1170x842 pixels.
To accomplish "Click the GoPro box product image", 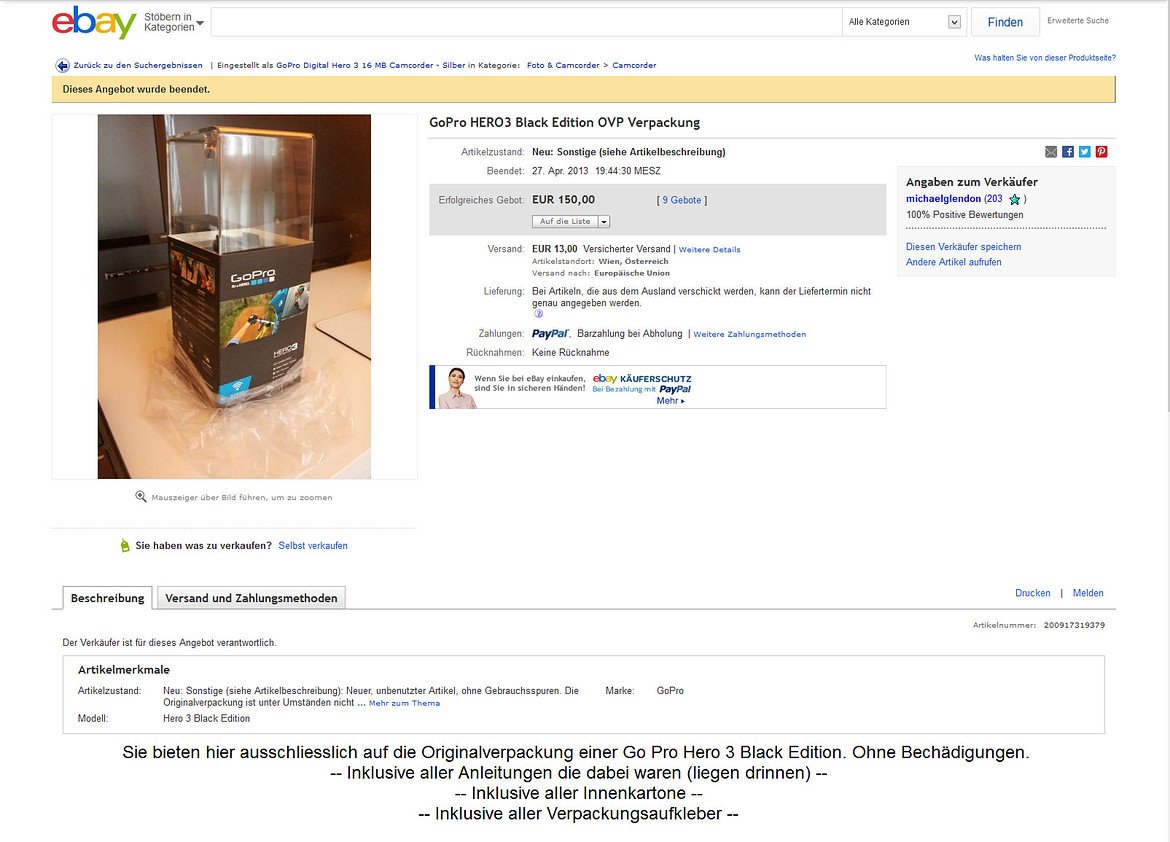I will click(234, 296).
